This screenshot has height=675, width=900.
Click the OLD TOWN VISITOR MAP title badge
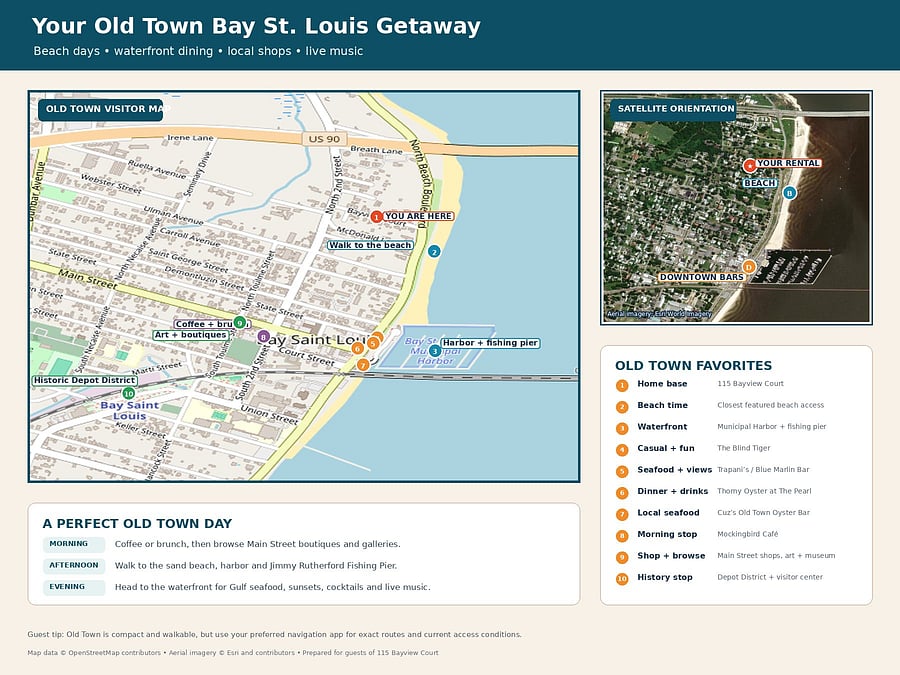[100, 109]
